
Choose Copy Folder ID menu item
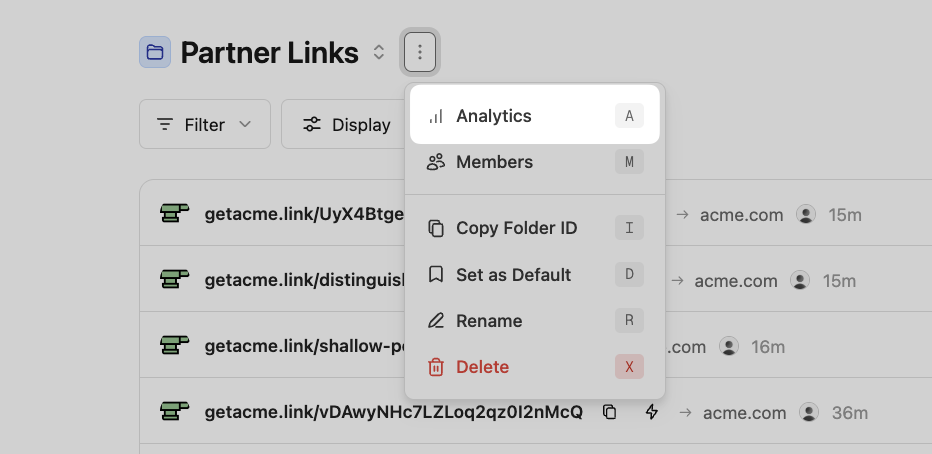click(x=535, y=228)
